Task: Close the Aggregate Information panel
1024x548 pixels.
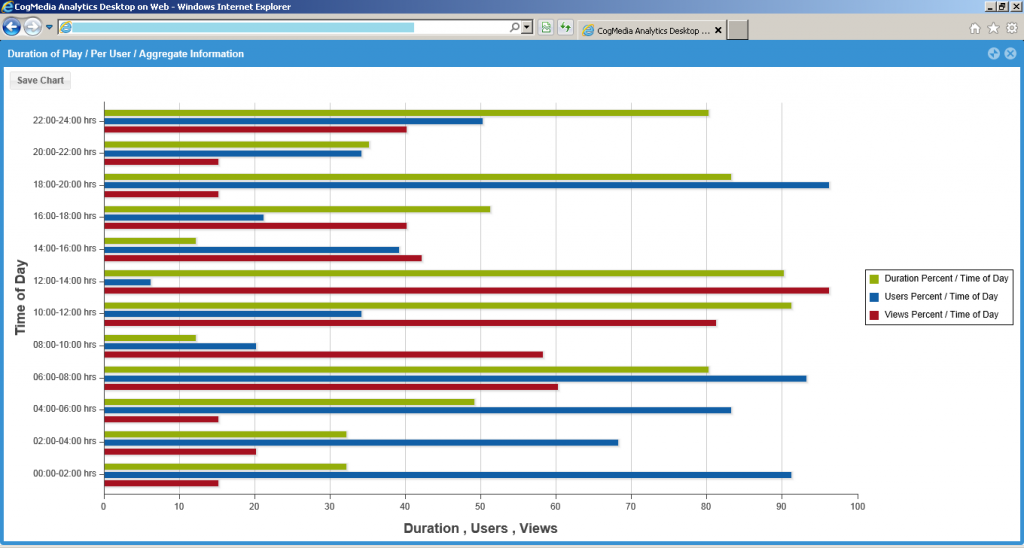Action: point(1010,54)
